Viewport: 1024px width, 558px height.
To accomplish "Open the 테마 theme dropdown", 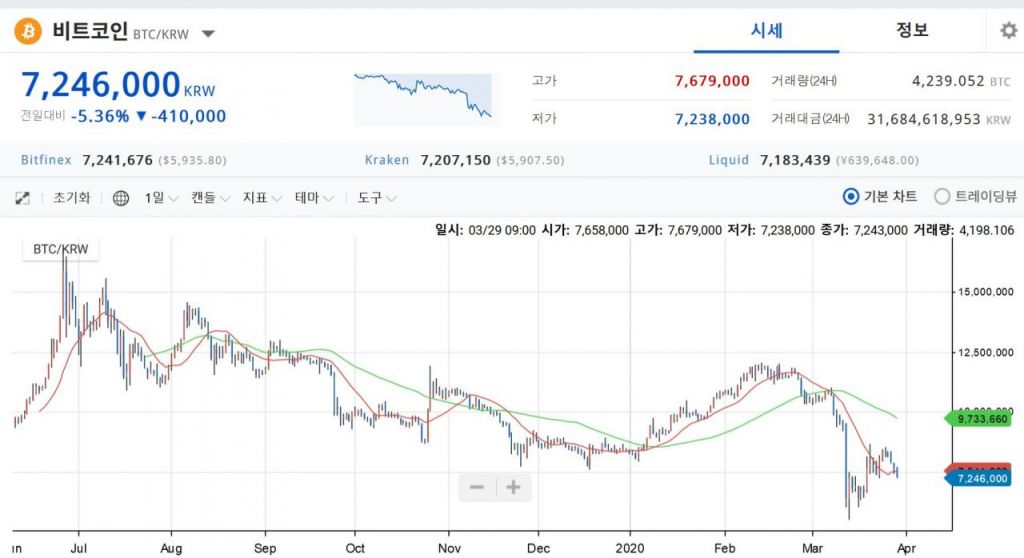I will point(314,198).
